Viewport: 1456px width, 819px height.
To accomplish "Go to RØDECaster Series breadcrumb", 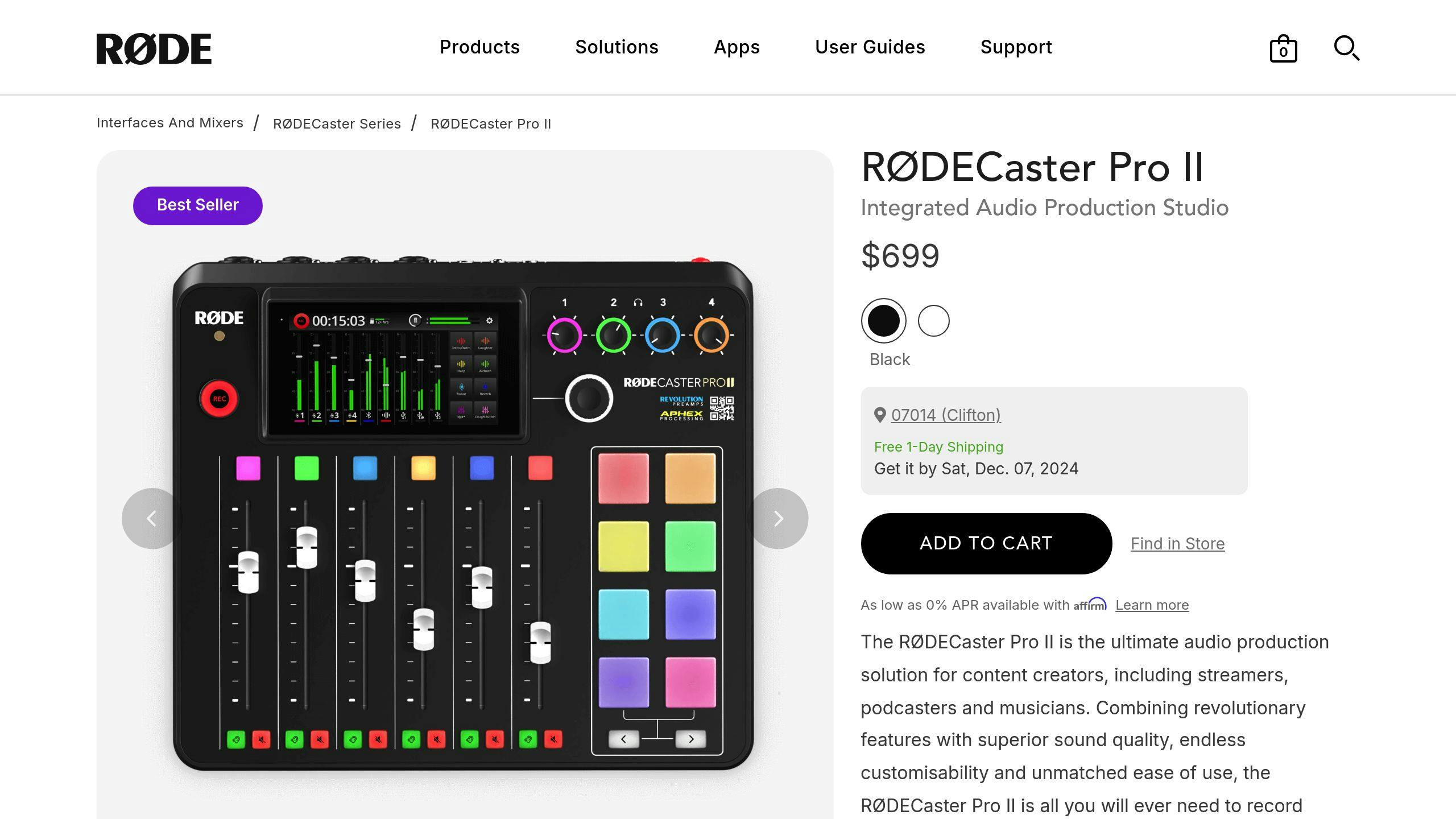I will [x=337, y=124].
